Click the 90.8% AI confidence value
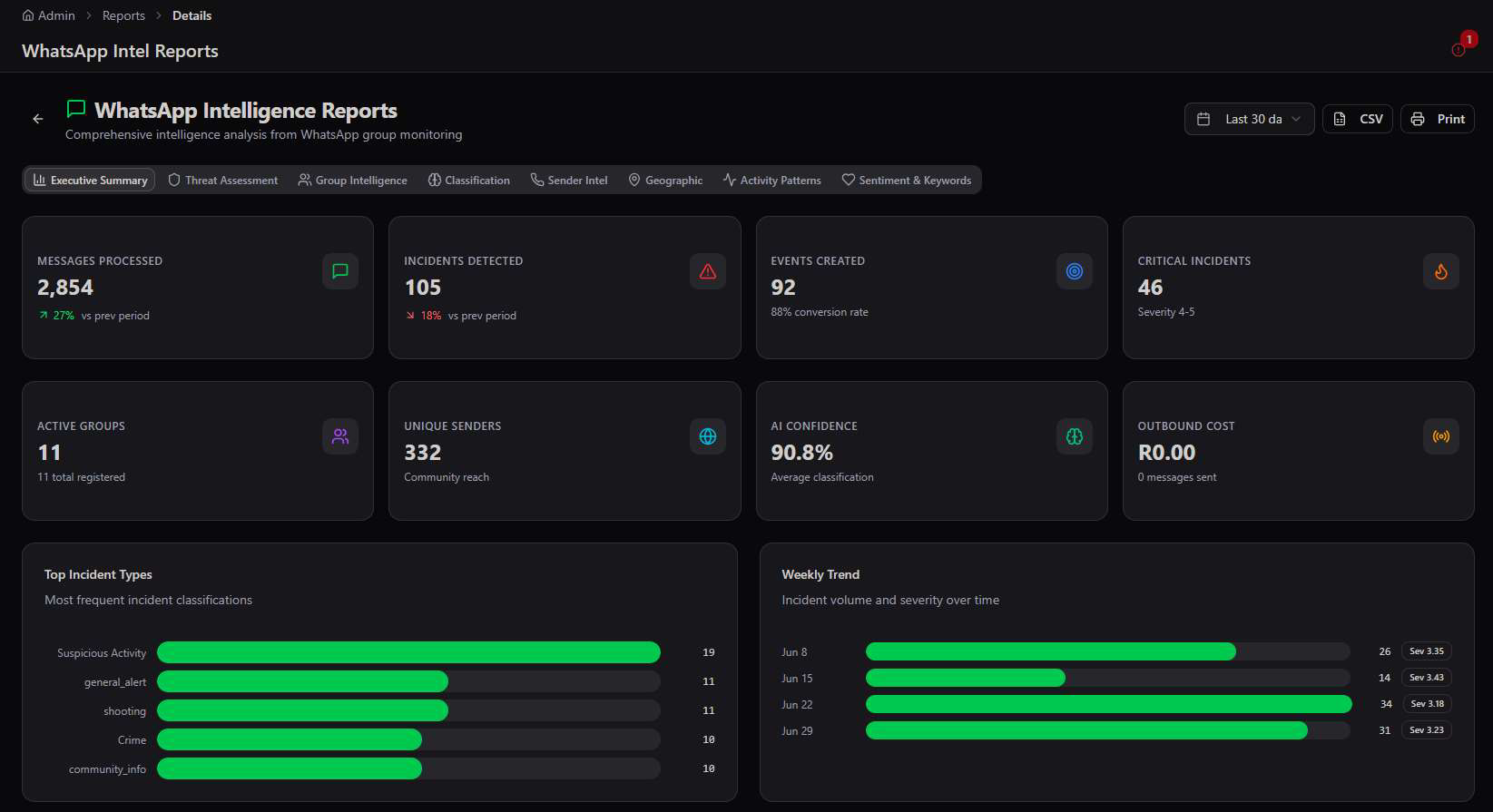Screen dimensions: 1493x812 801,453
